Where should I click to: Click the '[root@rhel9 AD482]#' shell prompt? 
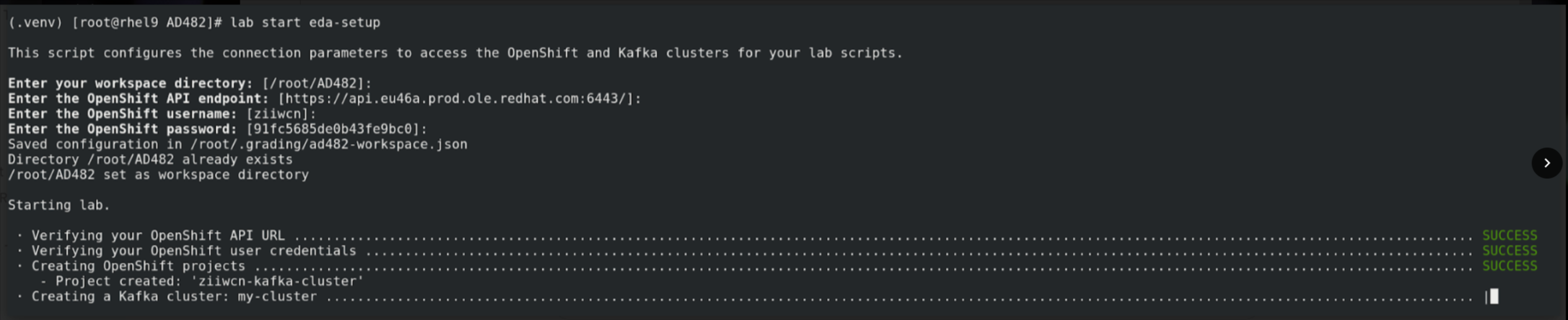147,23
